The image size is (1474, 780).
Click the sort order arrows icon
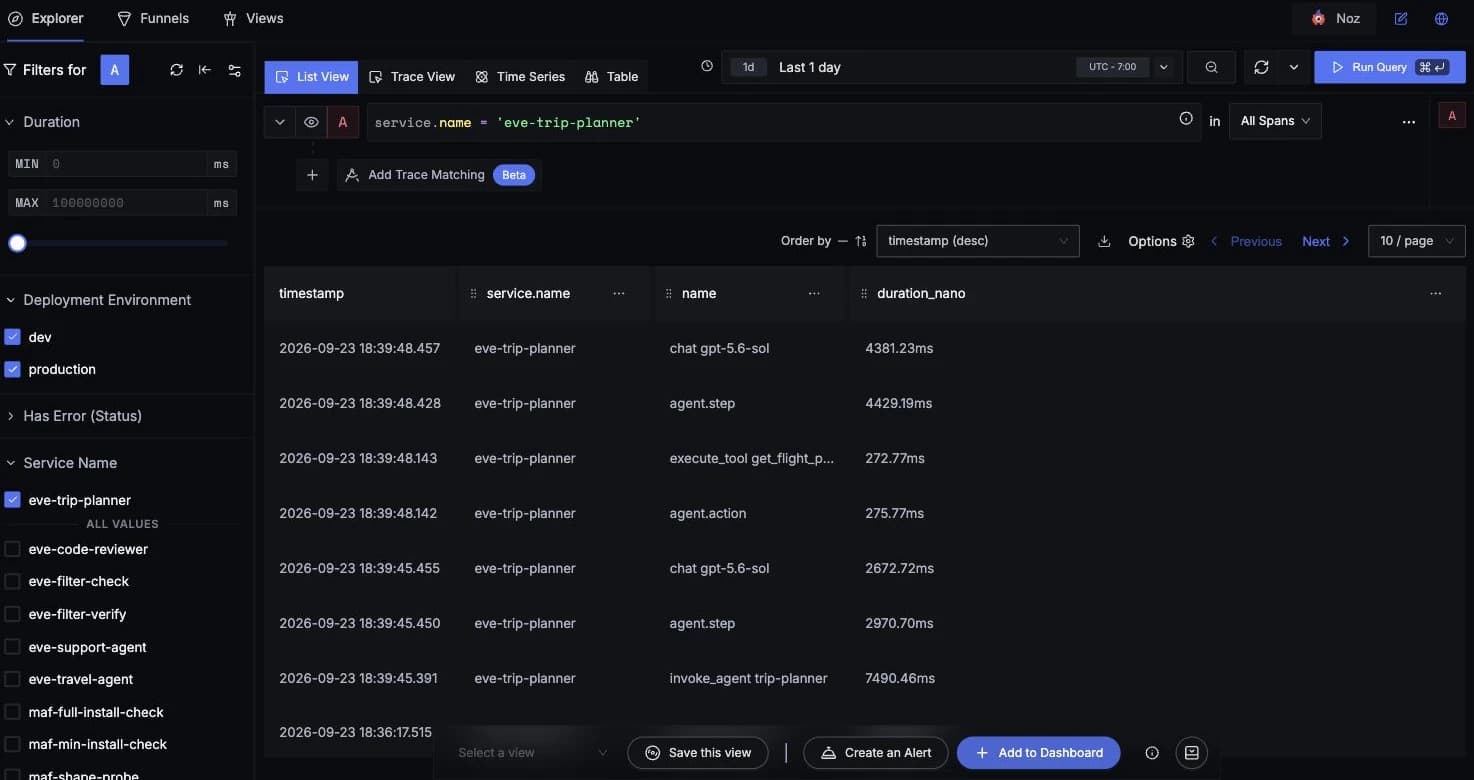click(x=861, y=241)
